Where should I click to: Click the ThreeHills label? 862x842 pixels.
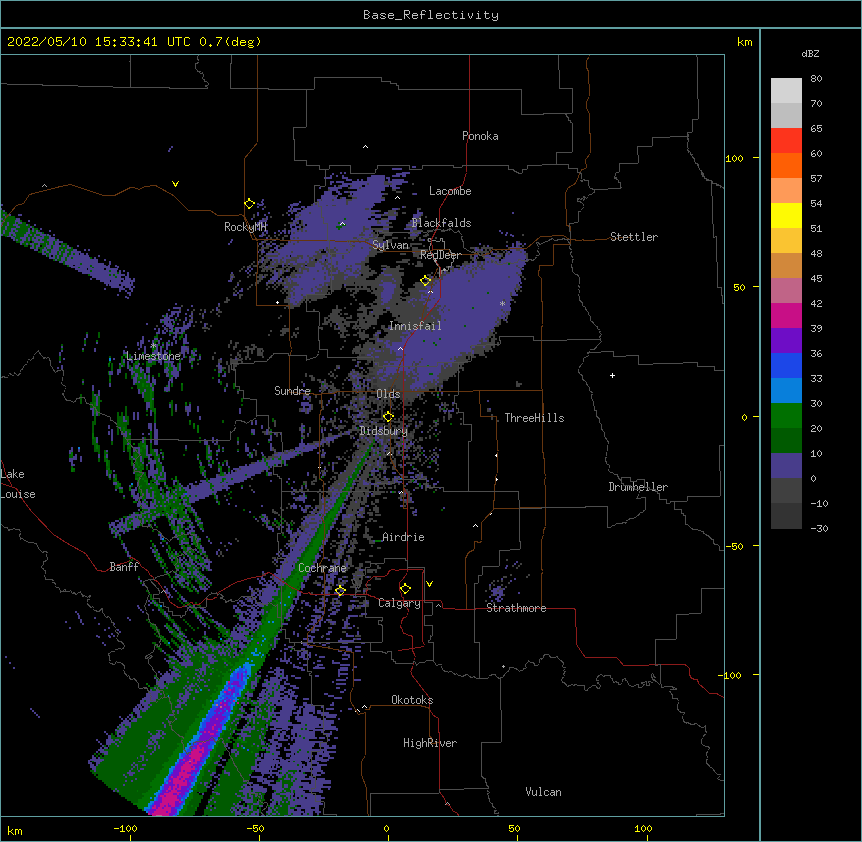point(534,418)
